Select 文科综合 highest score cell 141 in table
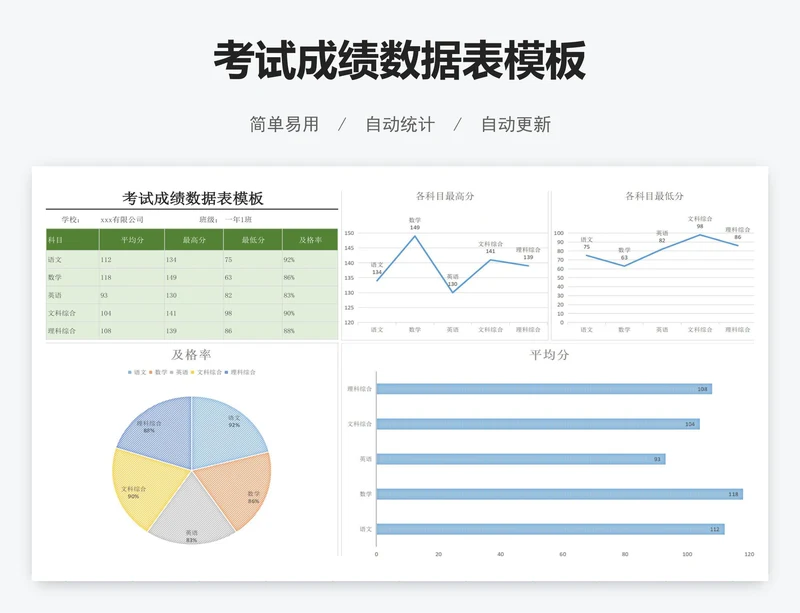Viewport: 800px width, 613px height. [194, 313]
